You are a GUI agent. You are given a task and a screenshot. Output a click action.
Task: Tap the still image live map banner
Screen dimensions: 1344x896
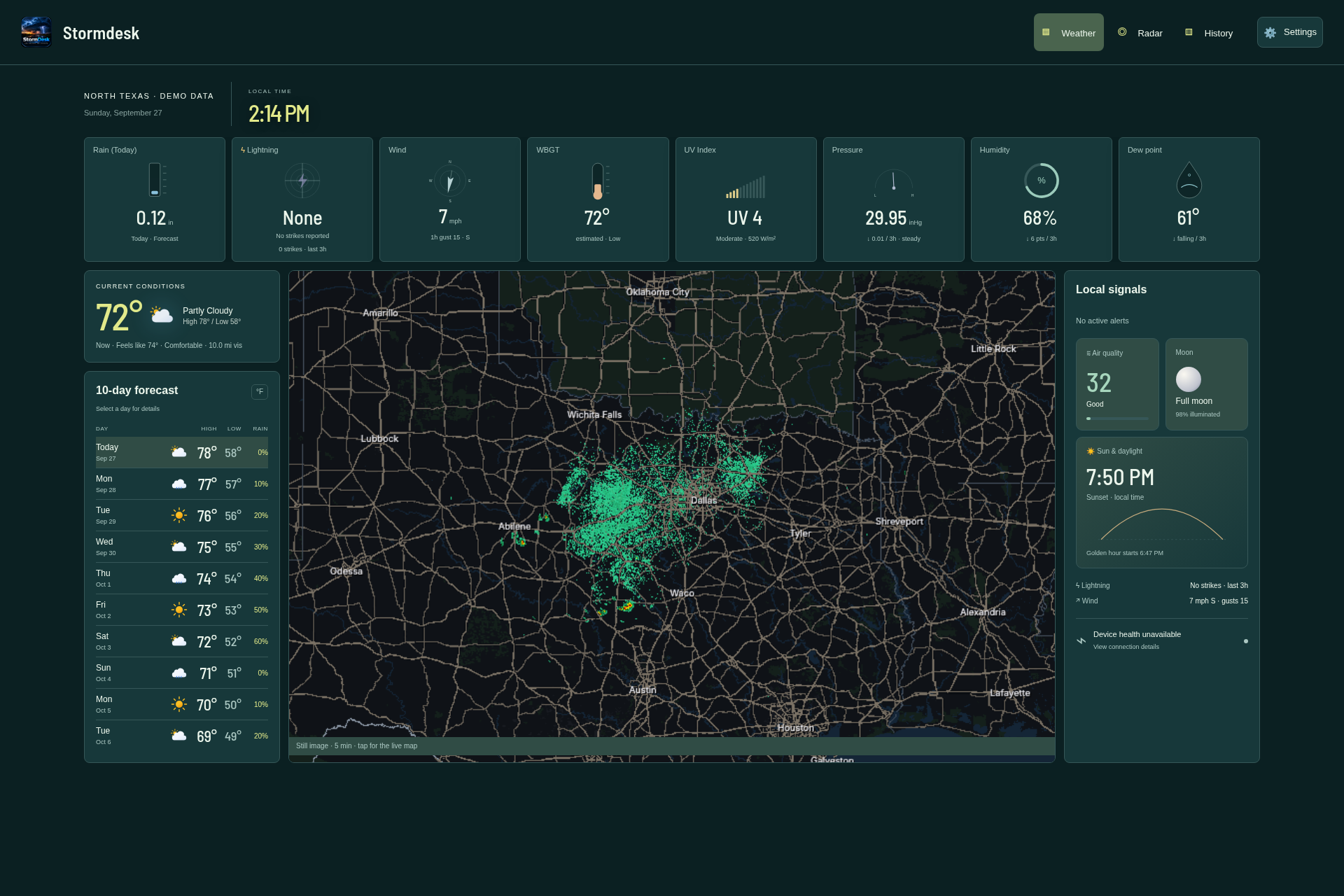pyautogui.click(x=672, y=746)
